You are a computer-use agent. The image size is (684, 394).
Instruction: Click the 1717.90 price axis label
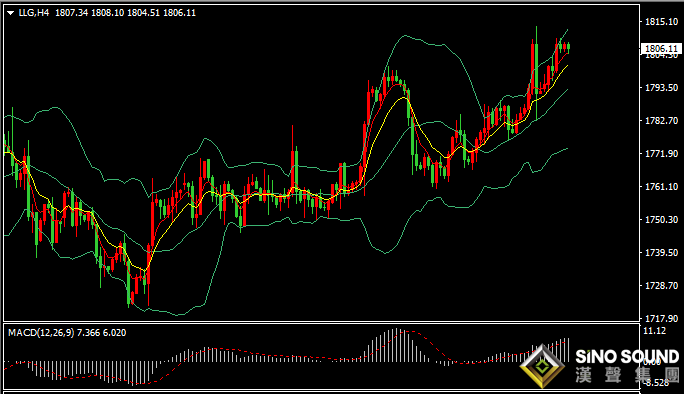661,319
